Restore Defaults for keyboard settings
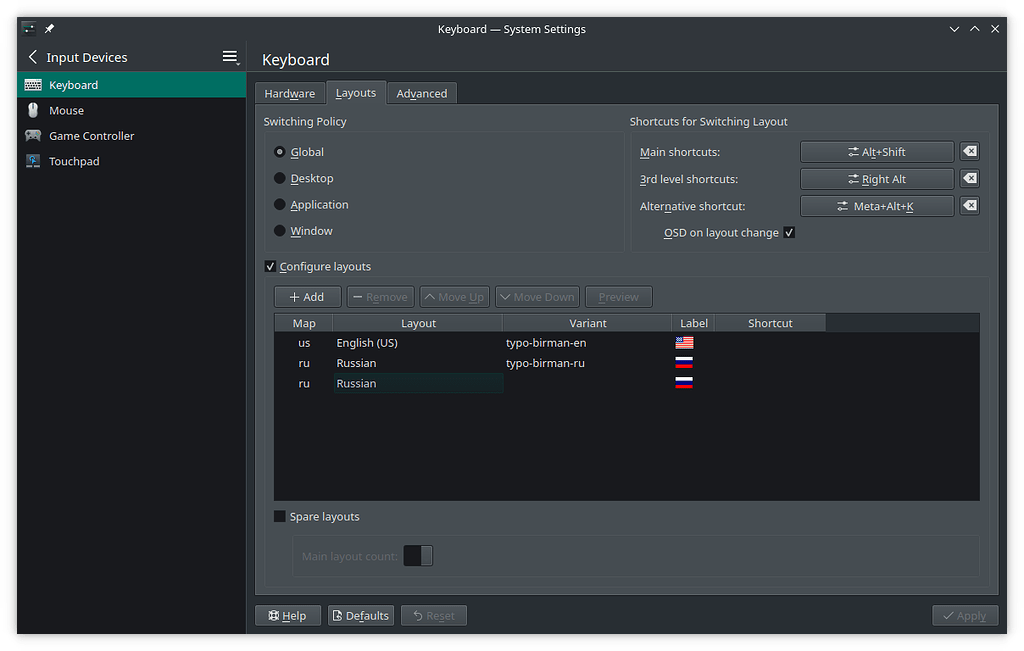 pyautogui.click(x=360, y=615)
